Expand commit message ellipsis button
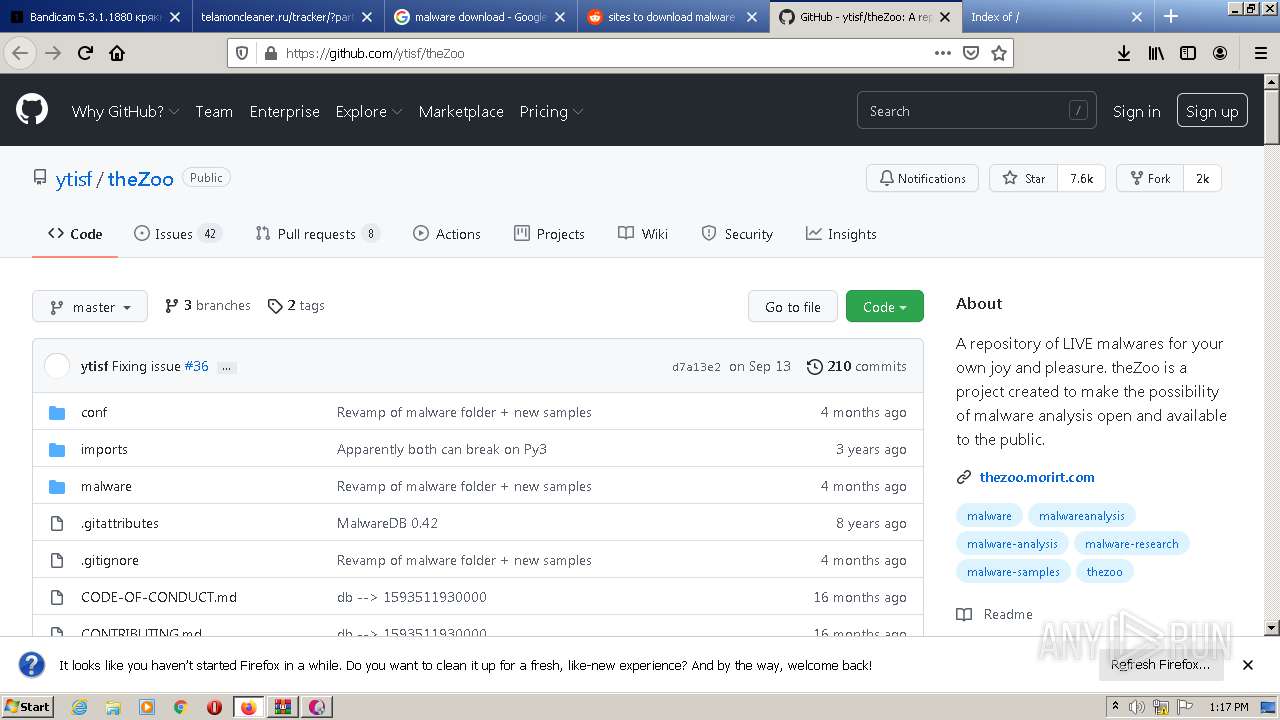 click(226, 367)
